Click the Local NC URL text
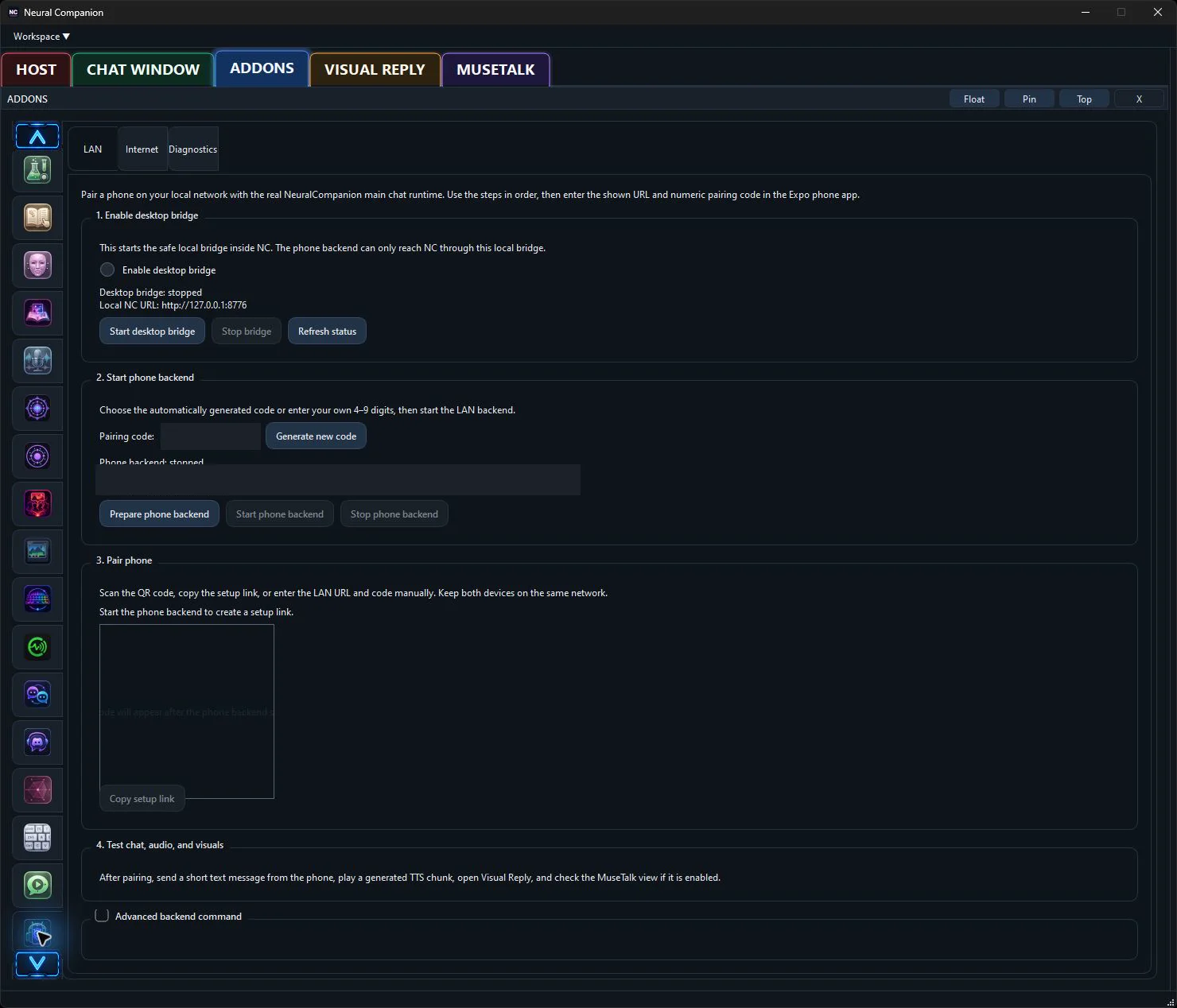This screenshot has width=1177, height=1008. 173,304
